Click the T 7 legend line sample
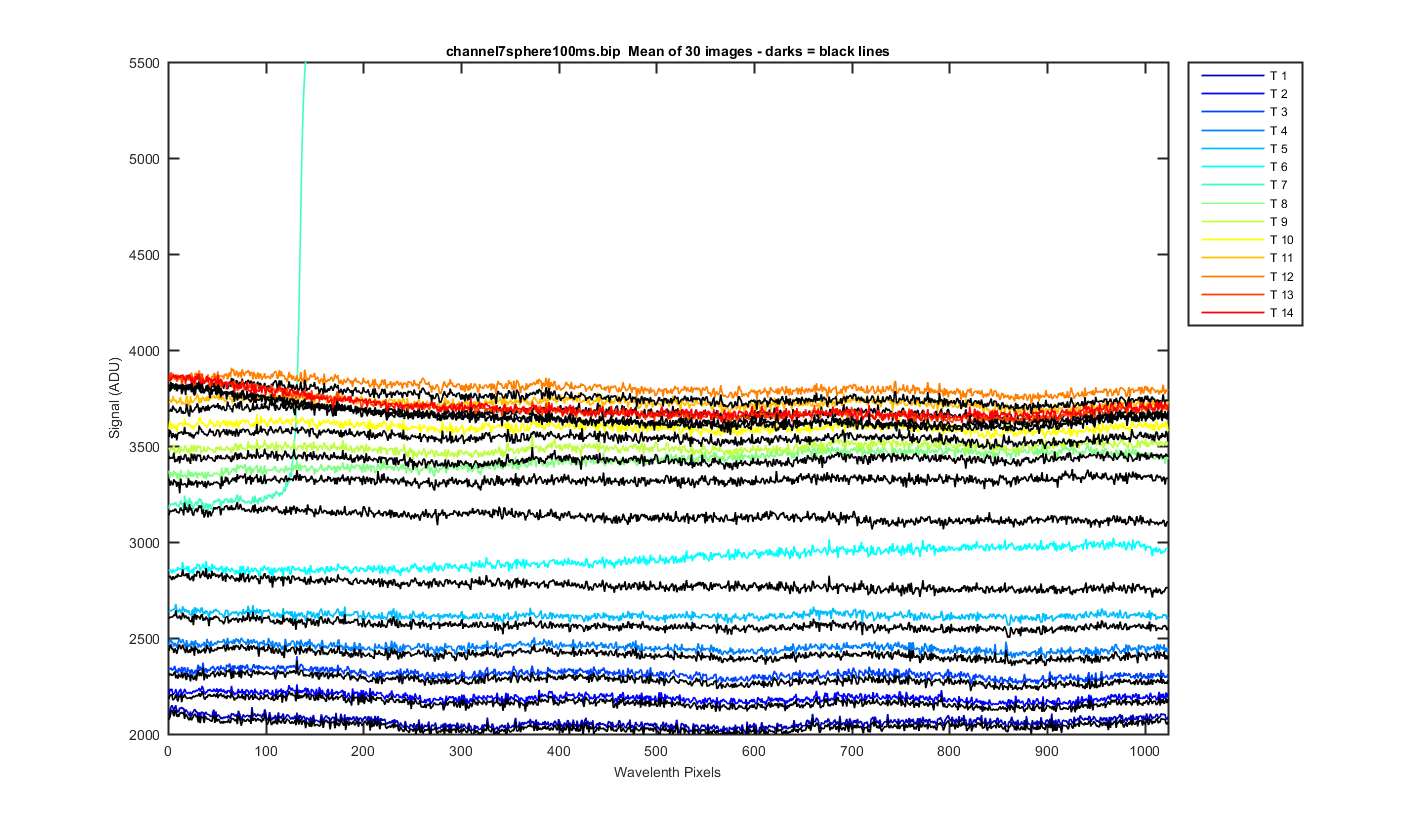Screen dimensions: 1425x825 click(x=1231, y=185)
